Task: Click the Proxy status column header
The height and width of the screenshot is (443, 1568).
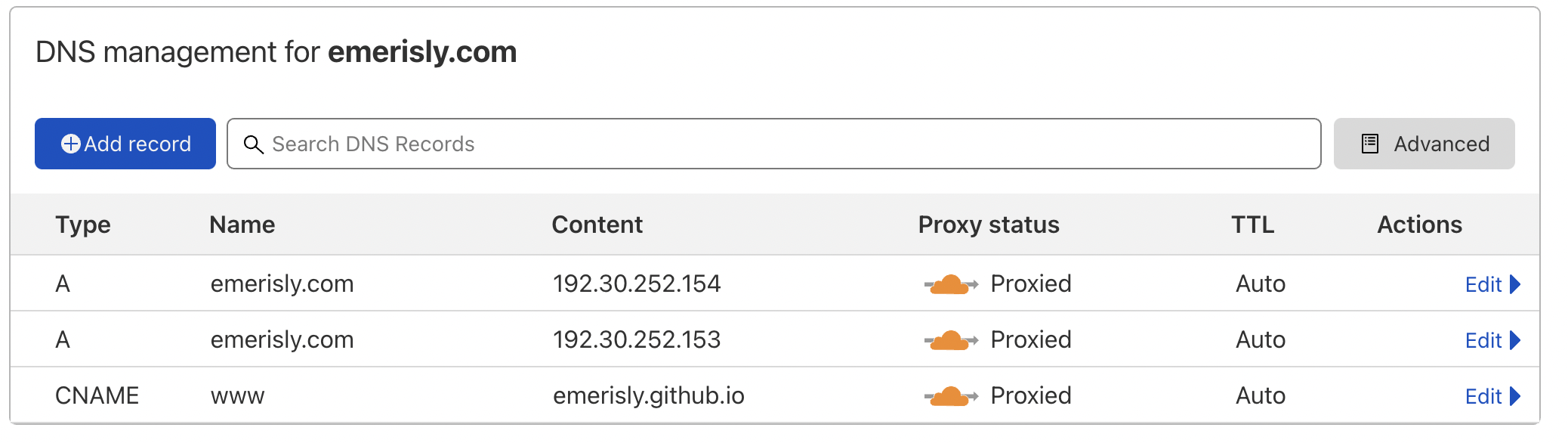Action: pos(988,225)
